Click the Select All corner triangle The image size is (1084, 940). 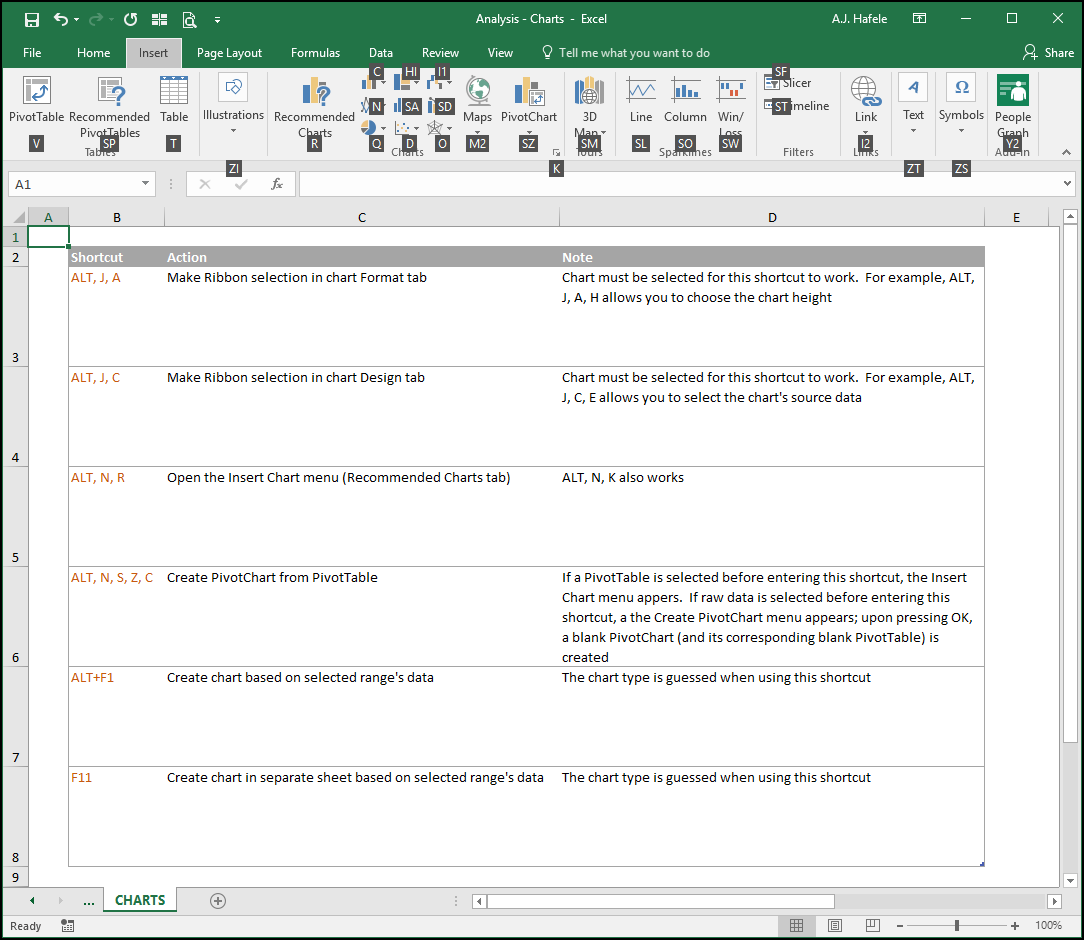[17, 217]
